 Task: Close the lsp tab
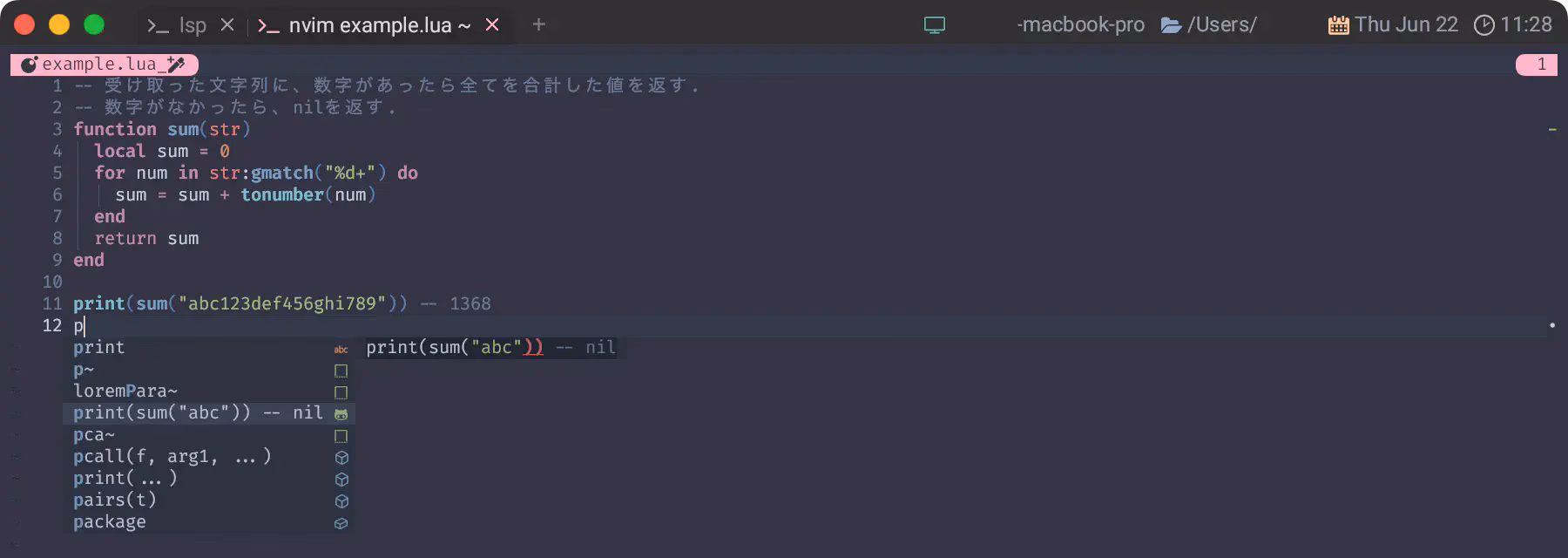click(x=227, y=24)
